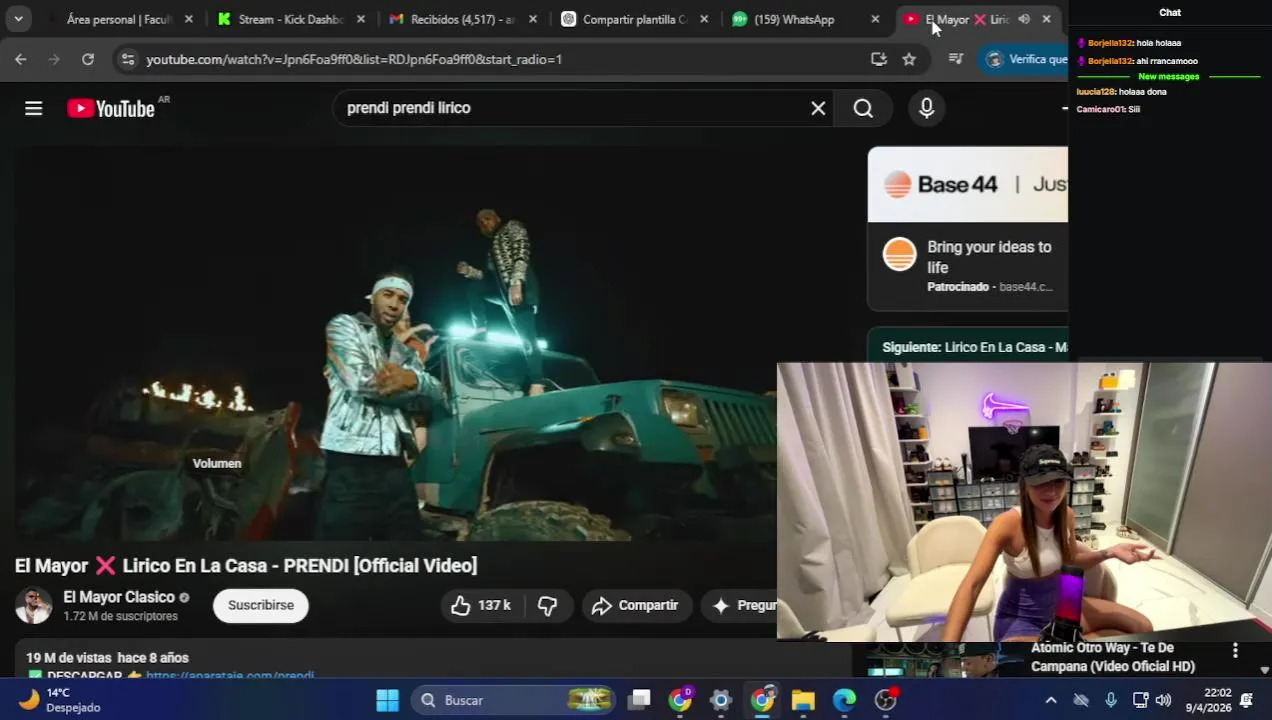
Task: Open the YouTube hamburger guide menu
Action: (34, 108)
